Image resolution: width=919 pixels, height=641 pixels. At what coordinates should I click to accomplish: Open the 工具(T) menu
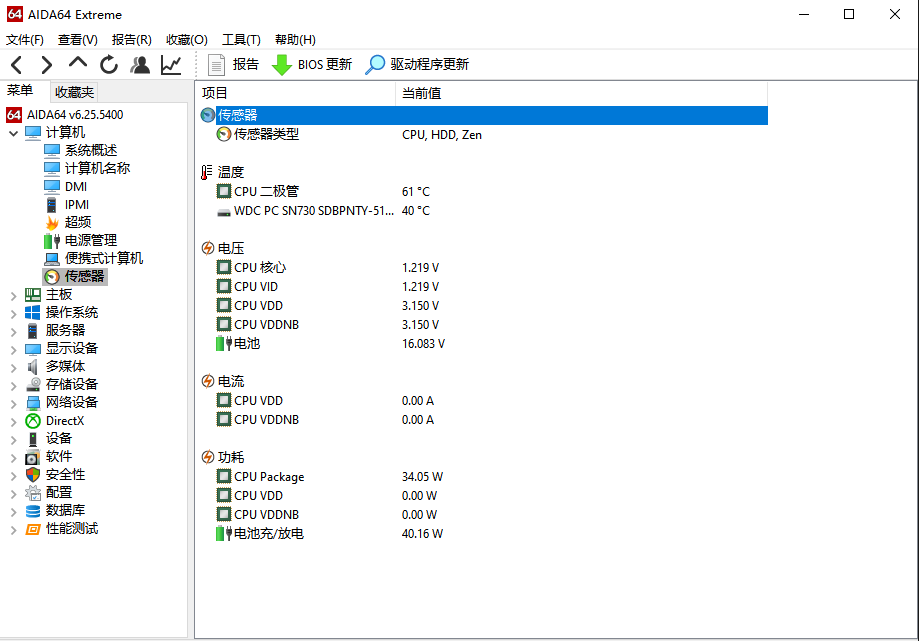tap(241, 40)
